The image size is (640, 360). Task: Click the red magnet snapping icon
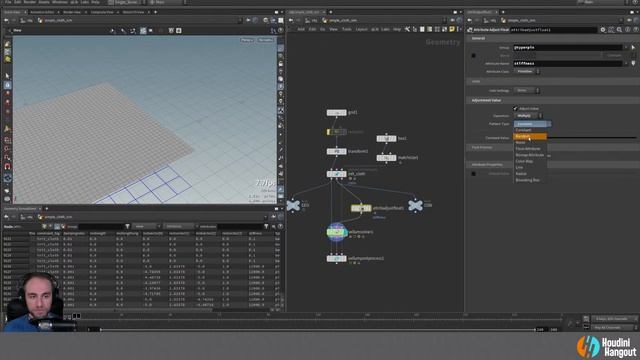point(7,166)
